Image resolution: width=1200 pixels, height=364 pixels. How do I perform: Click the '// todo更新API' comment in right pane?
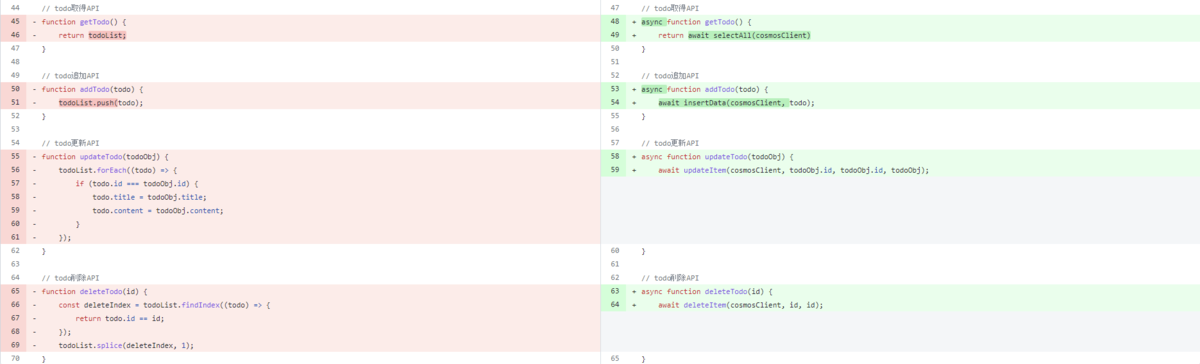[670, 143]
